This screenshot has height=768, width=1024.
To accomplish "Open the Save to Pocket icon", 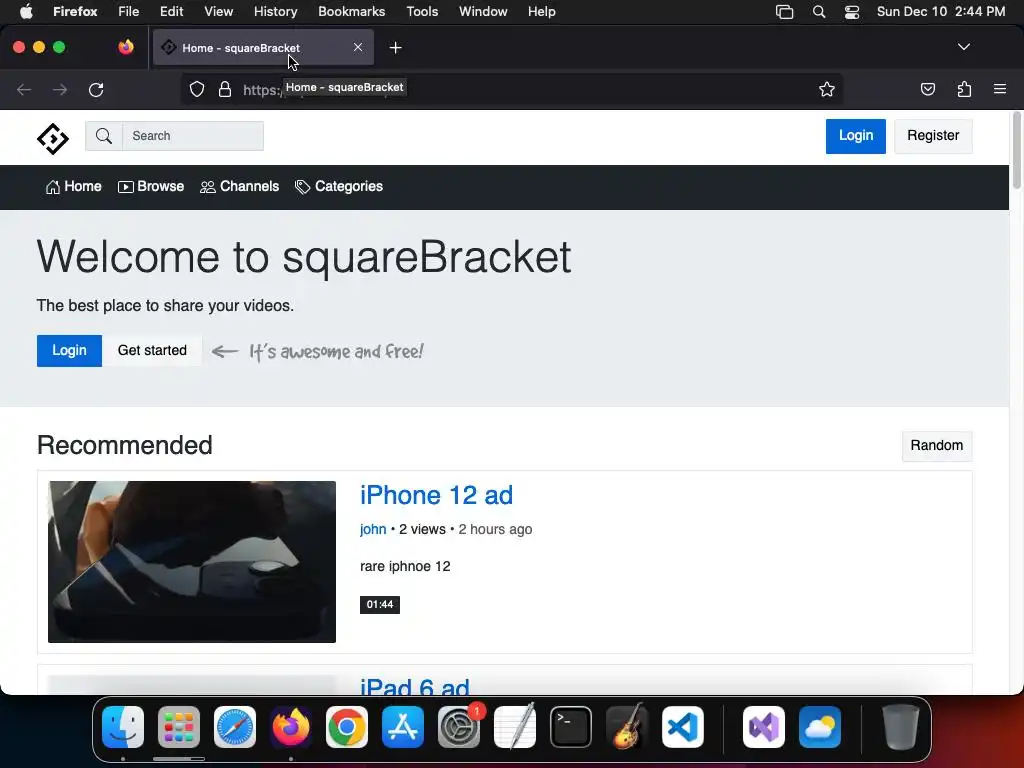I will 927,89.
